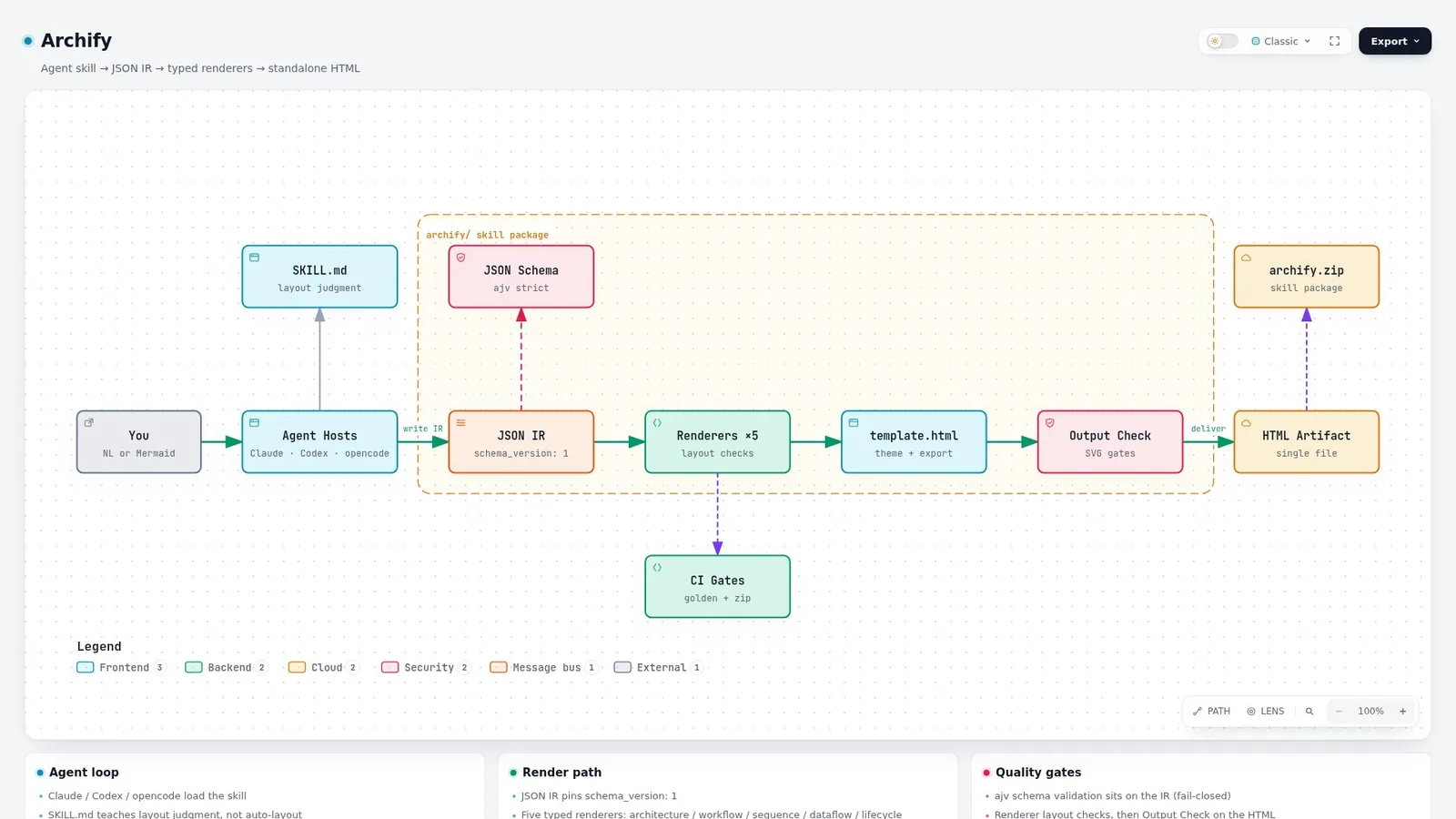Click the 100% zoom level
Viewport: 1456px width, 819px height.
[x=1370, y=712]
